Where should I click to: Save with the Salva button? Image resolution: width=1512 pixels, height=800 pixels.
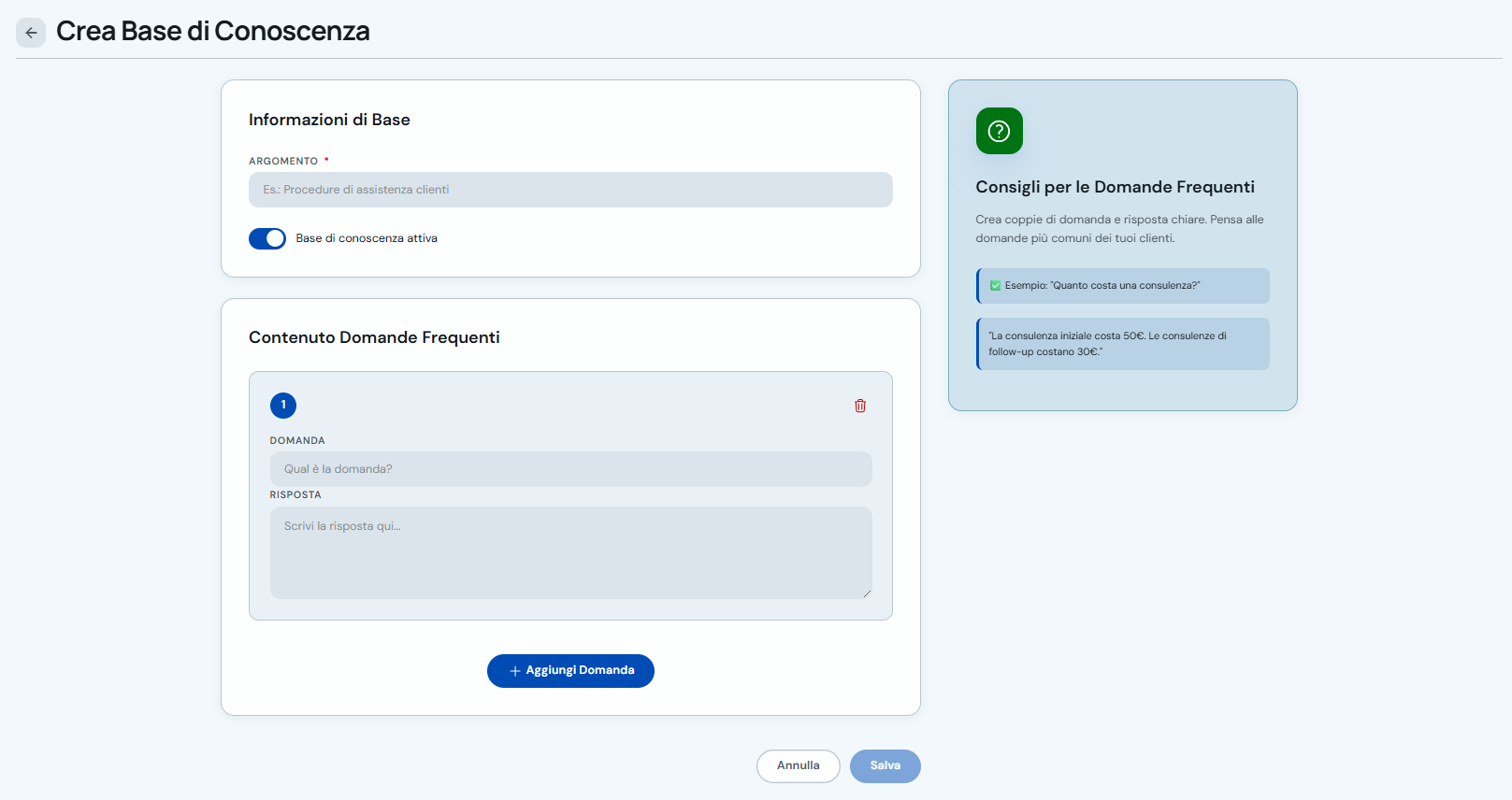point(886,766)
